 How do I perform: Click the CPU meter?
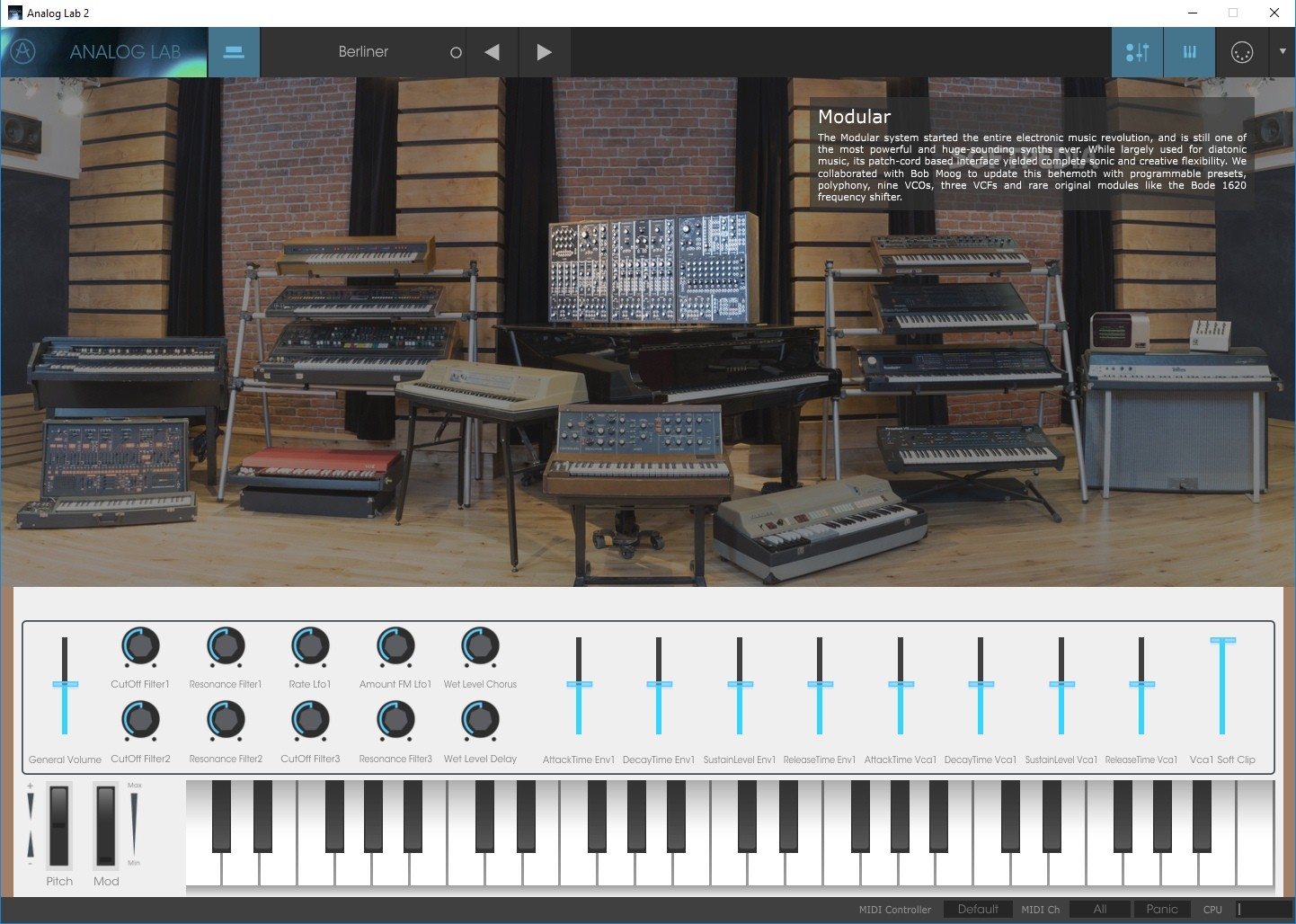1264,910
